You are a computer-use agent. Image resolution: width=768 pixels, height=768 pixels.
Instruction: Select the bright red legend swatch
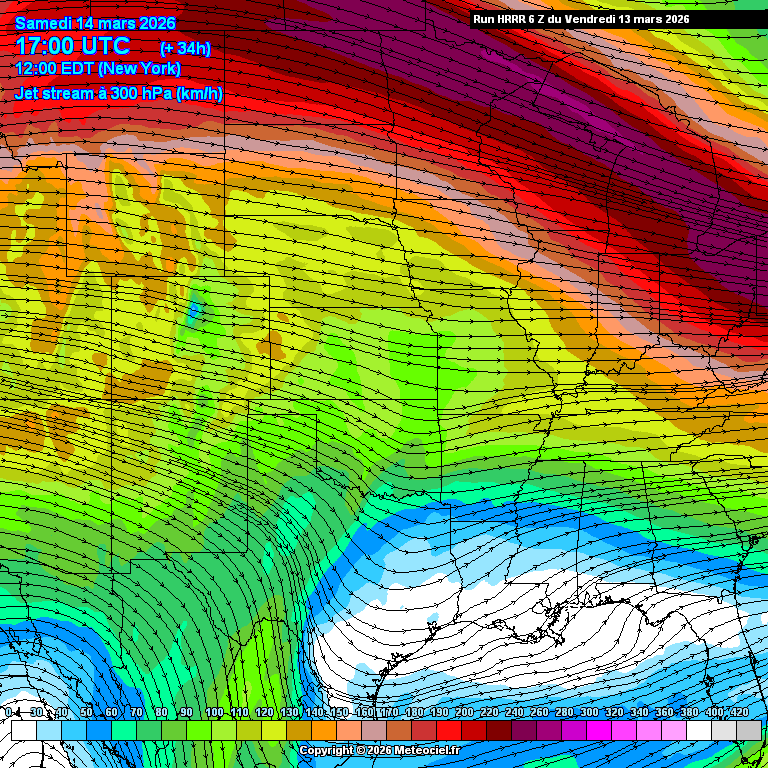(x=448, y=731)
